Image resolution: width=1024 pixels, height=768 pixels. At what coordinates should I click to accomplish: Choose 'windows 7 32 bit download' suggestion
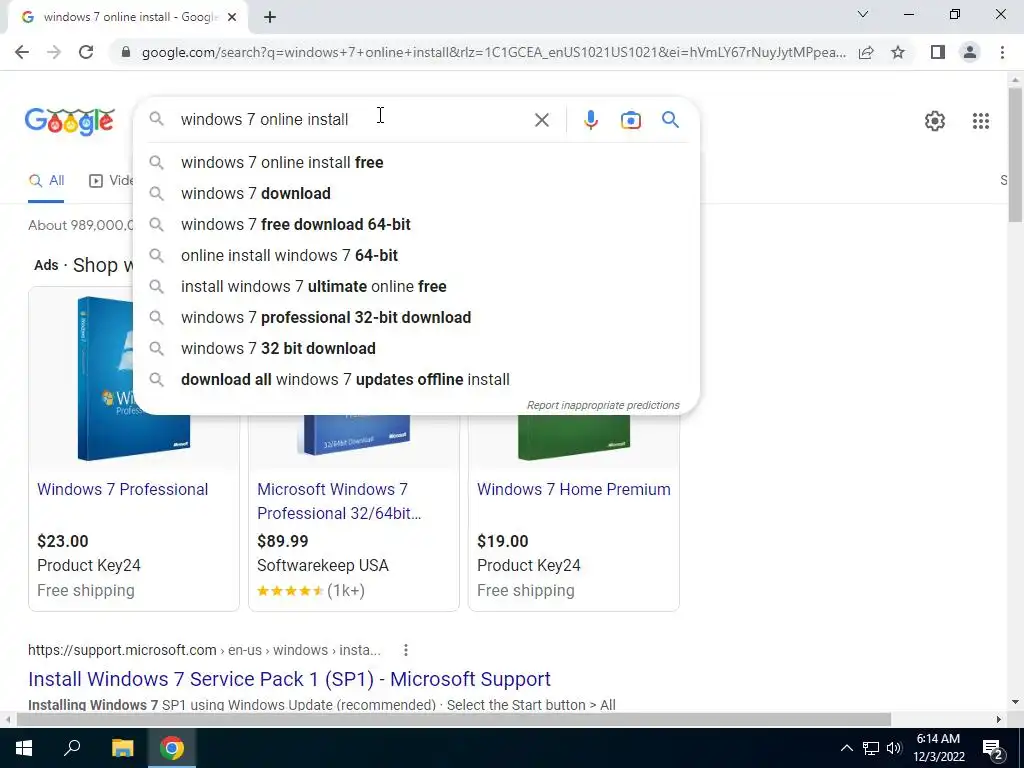pos(417,349)
